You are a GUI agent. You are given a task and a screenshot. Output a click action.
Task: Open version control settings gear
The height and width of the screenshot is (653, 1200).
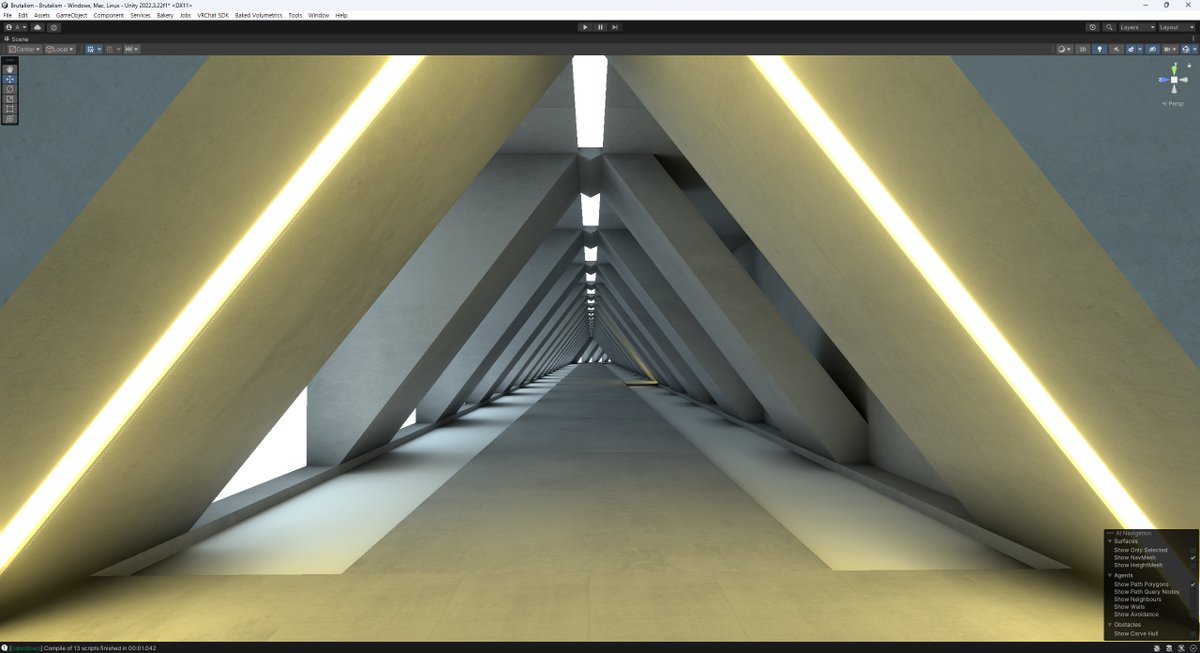54,27
